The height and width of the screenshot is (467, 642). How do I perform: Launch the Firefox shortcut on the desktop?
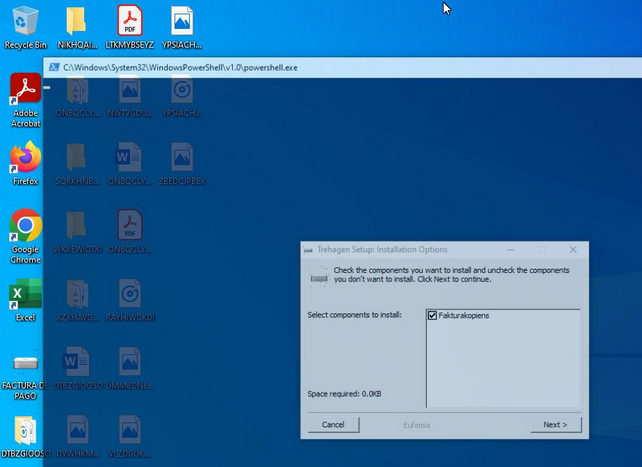tap(25, 163)
